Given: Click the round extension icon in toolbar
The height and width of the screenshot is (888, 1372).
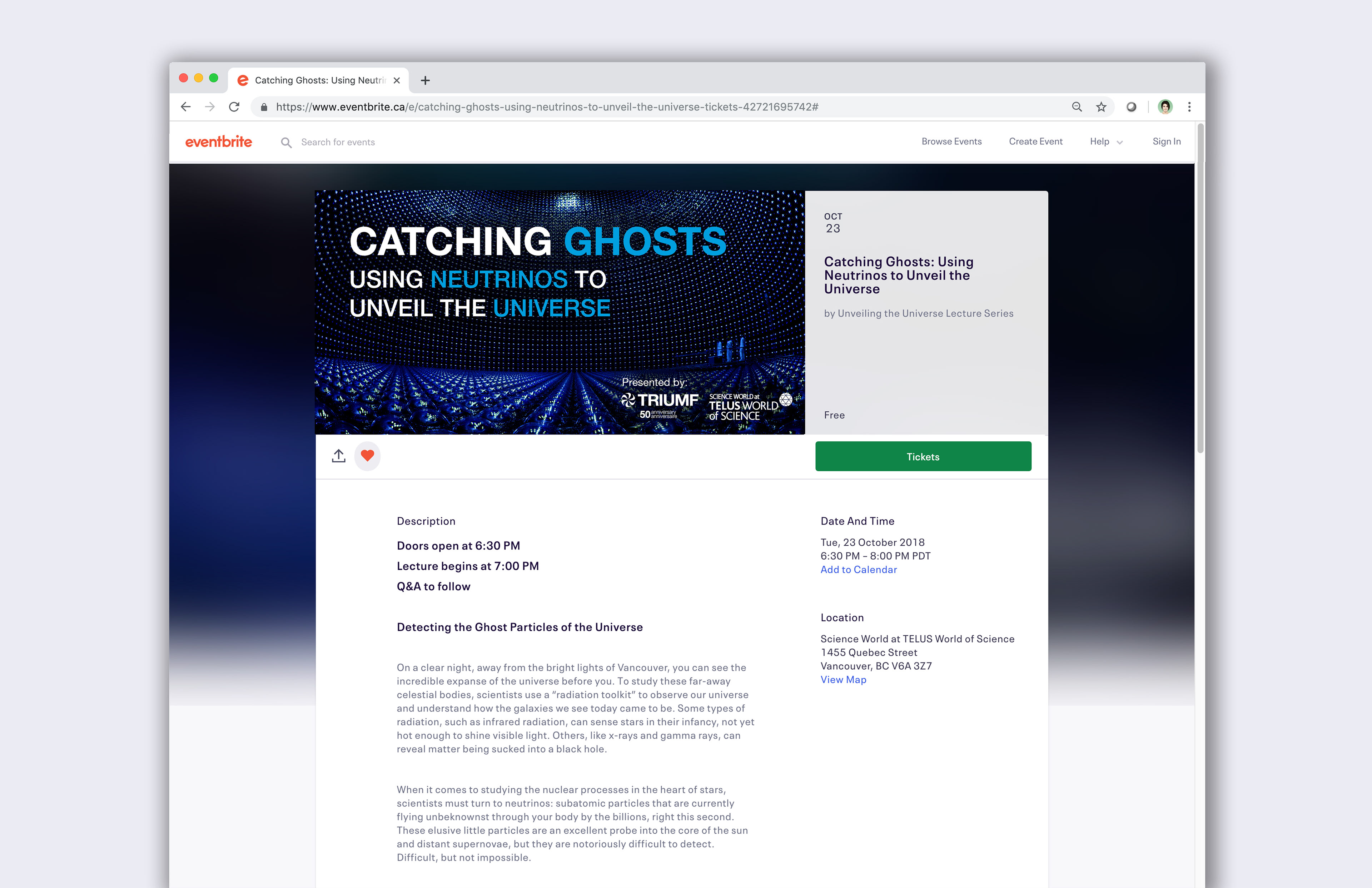Looking at the screenshot, I should coord(1131,107).
